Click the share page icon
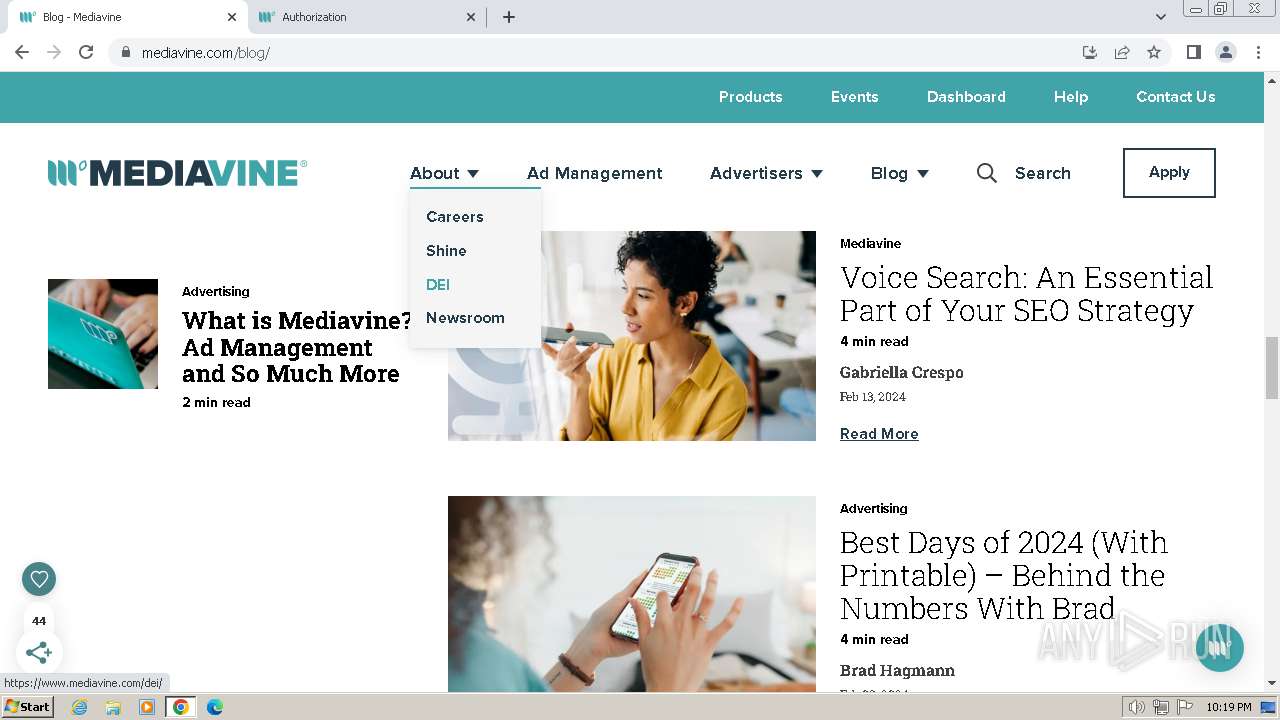The width and height of the screenshot is (1280, 720). click(1122, 52)
